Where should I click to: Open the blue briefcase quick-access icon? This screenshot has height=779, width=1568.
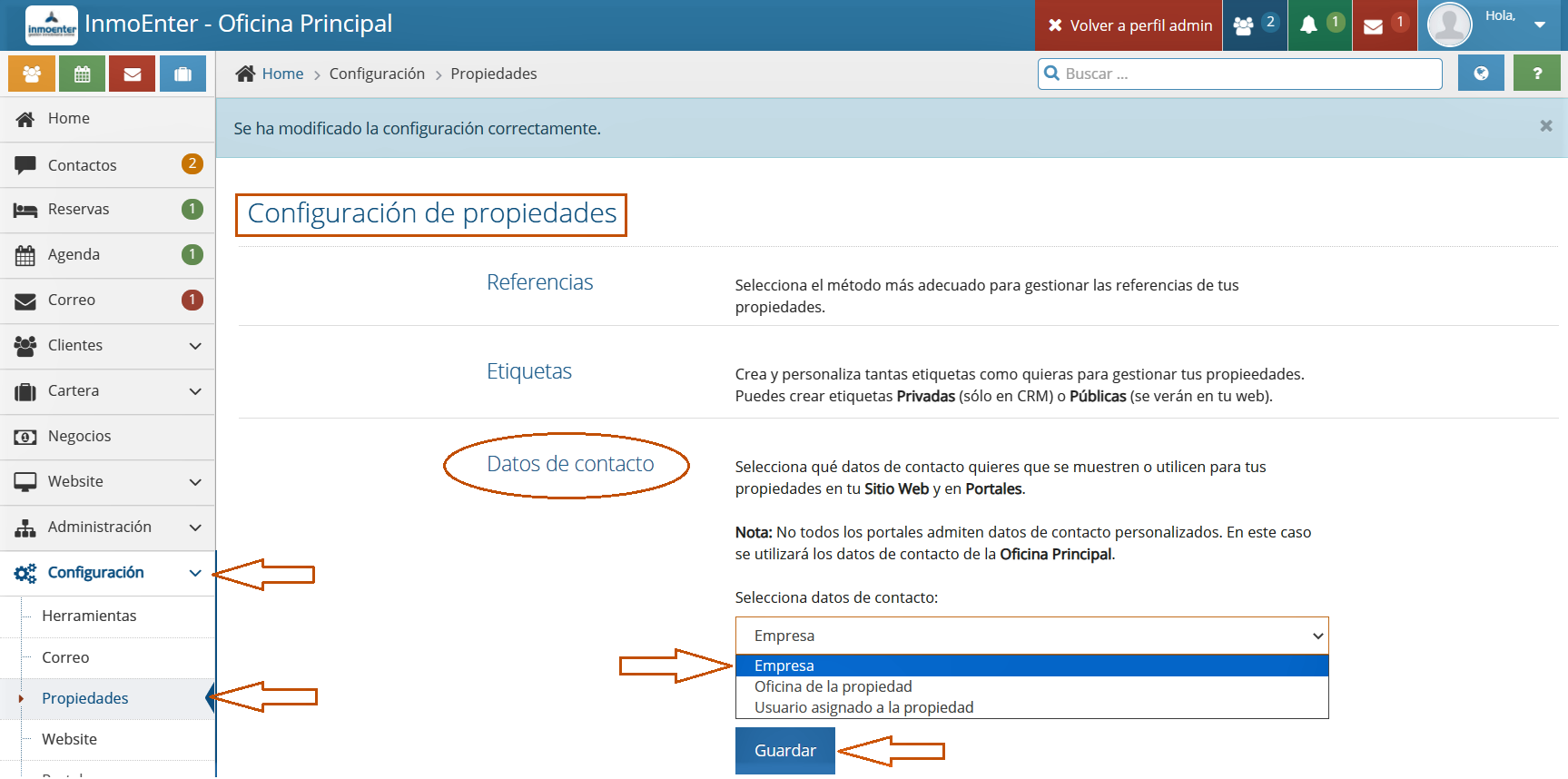(183, 74)
